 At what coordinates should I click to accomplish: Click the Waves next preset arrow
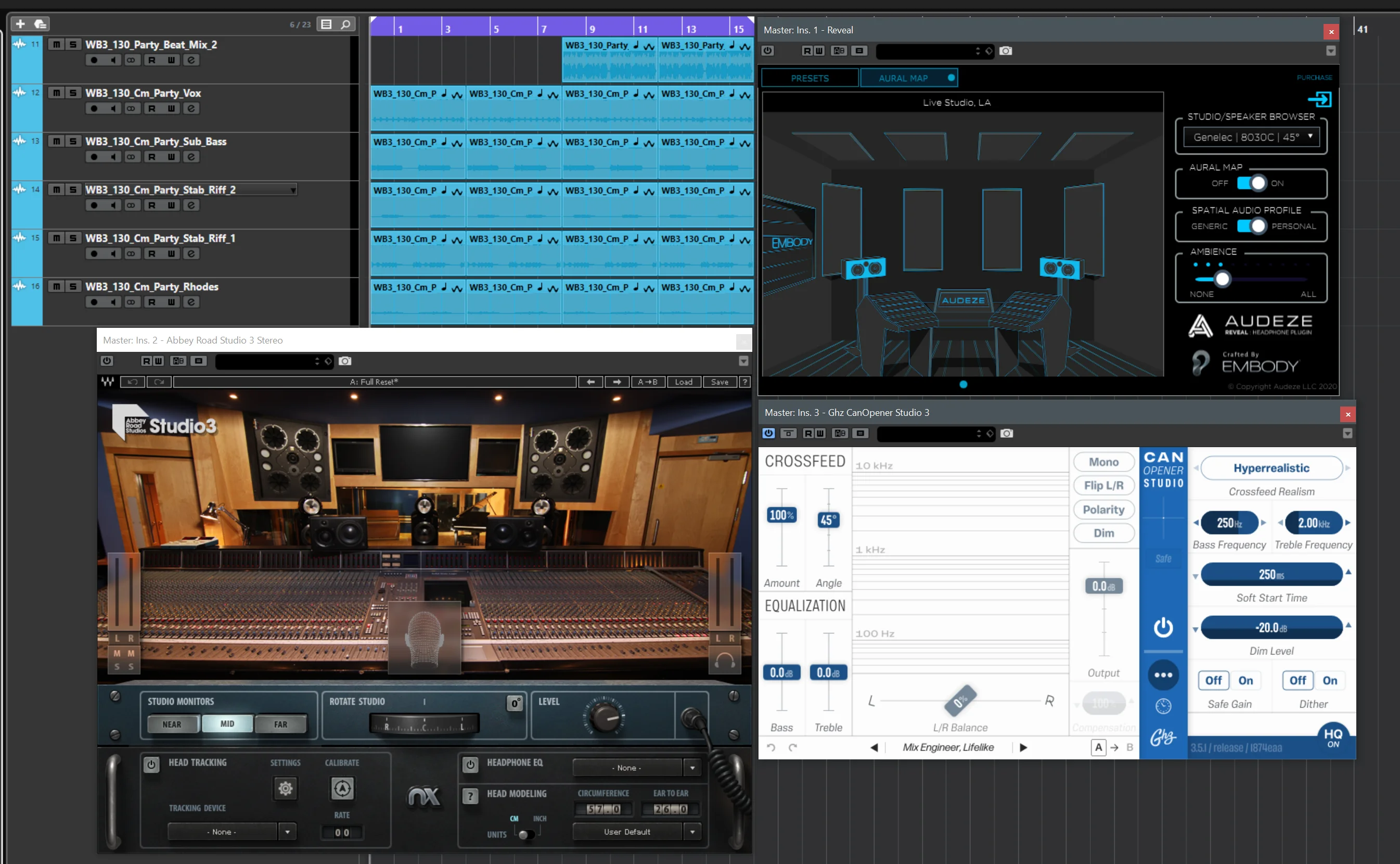(x=616, y=382)
